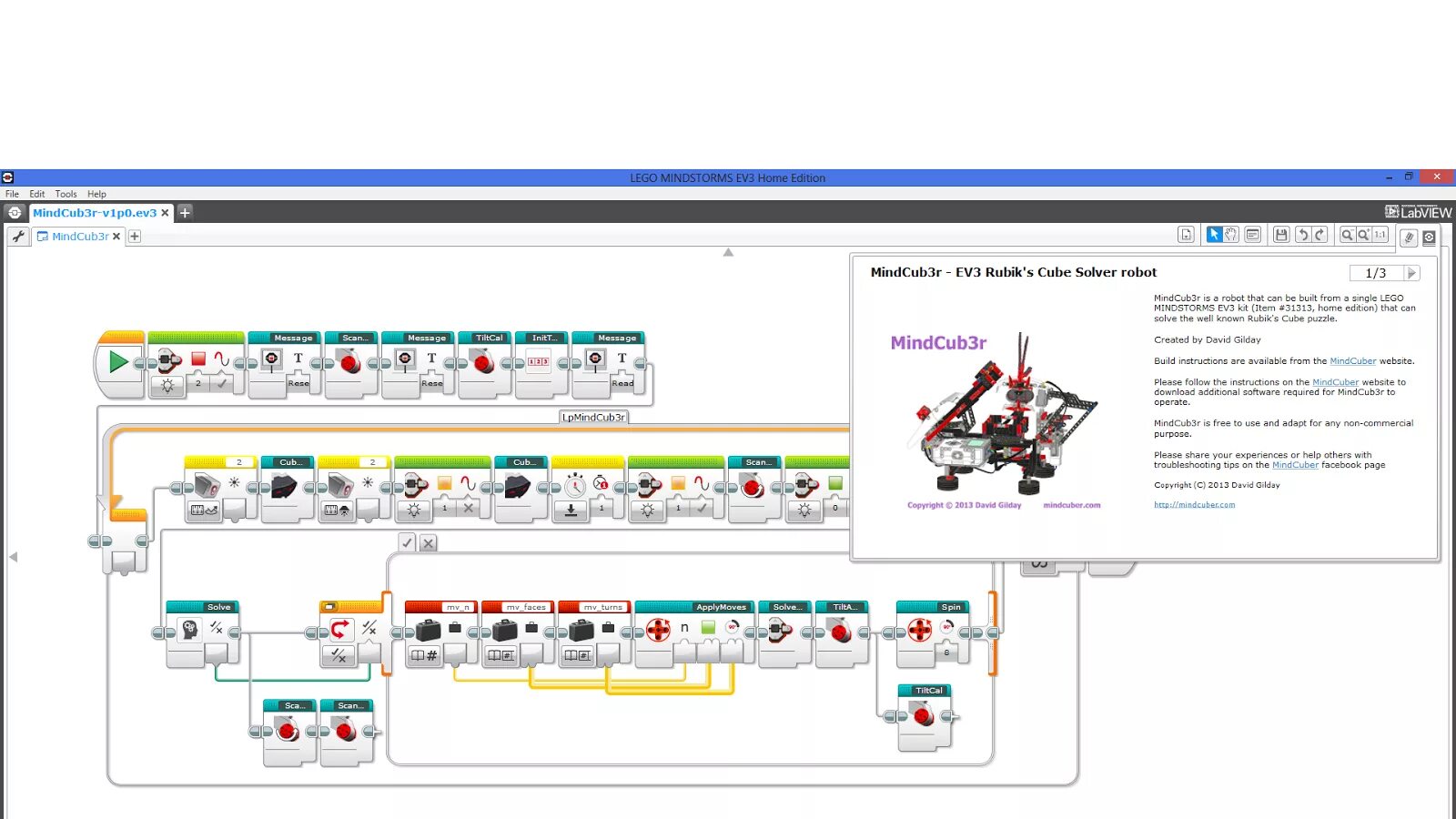Open project properties wrench tab

click(x=18, y=237)
